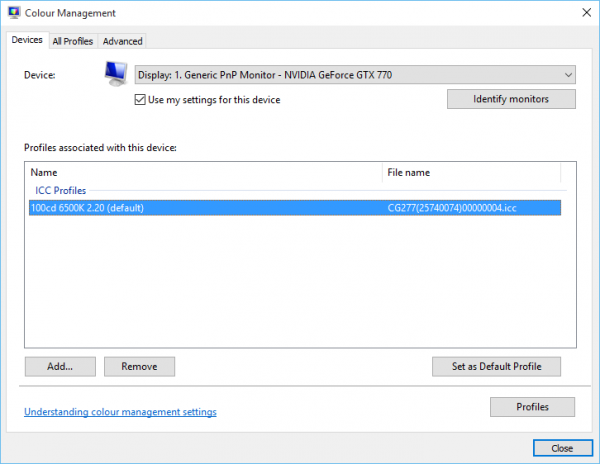Click the monitor icon beside the Device dropdown
The height and width of the screenshot is (464, 600).
click(x=117, y=74)
